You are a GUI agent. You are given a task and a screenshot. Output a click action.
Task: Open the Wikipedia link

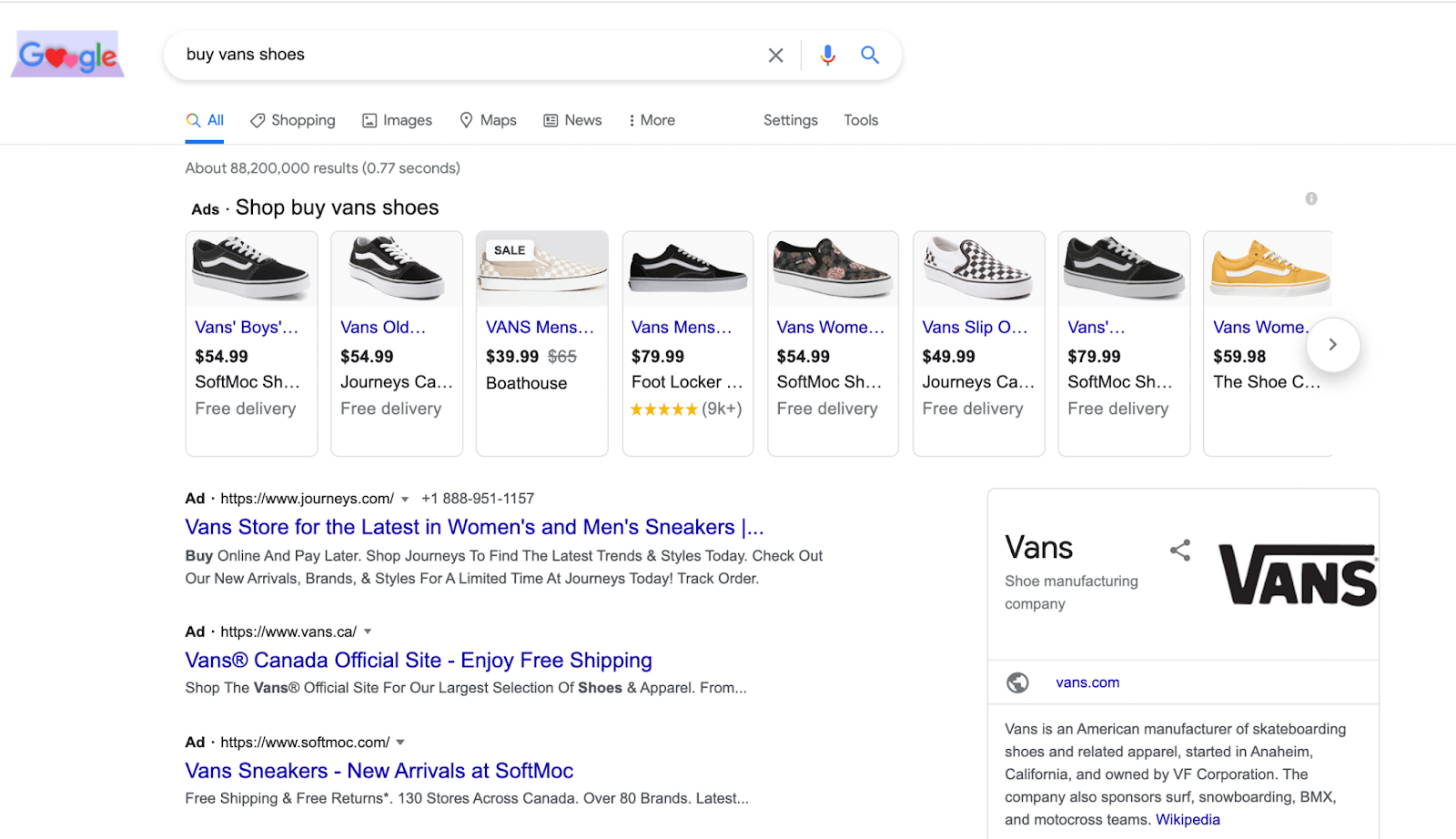point(1188,820)
